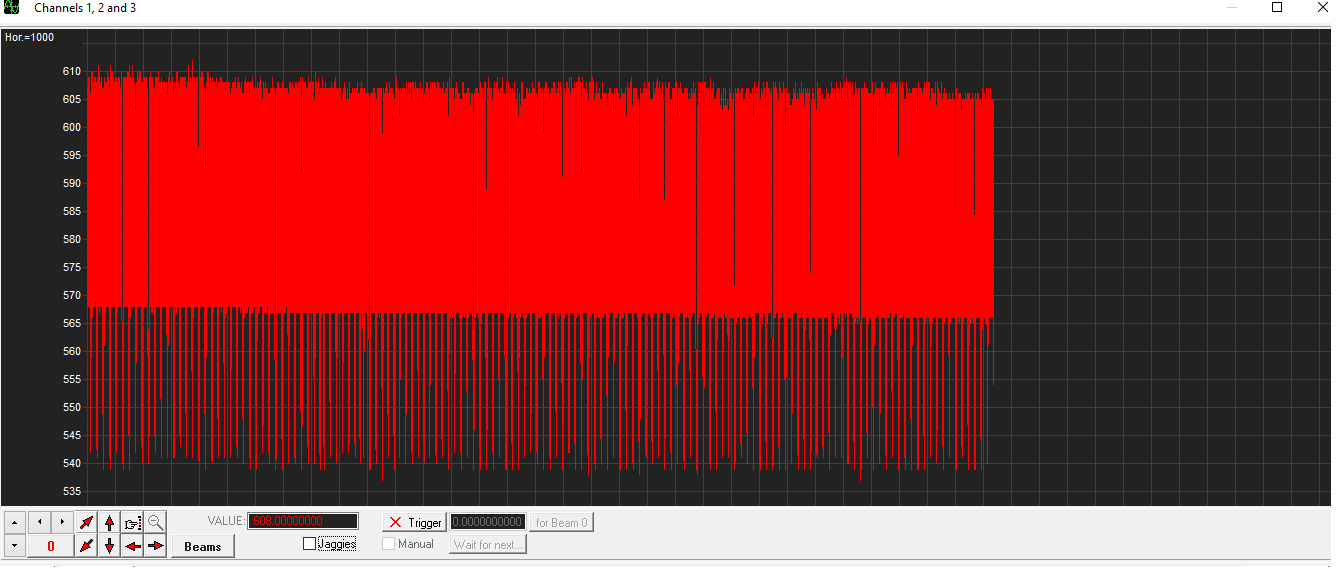Click the 535 y-axis label

[x=71, y=491]
